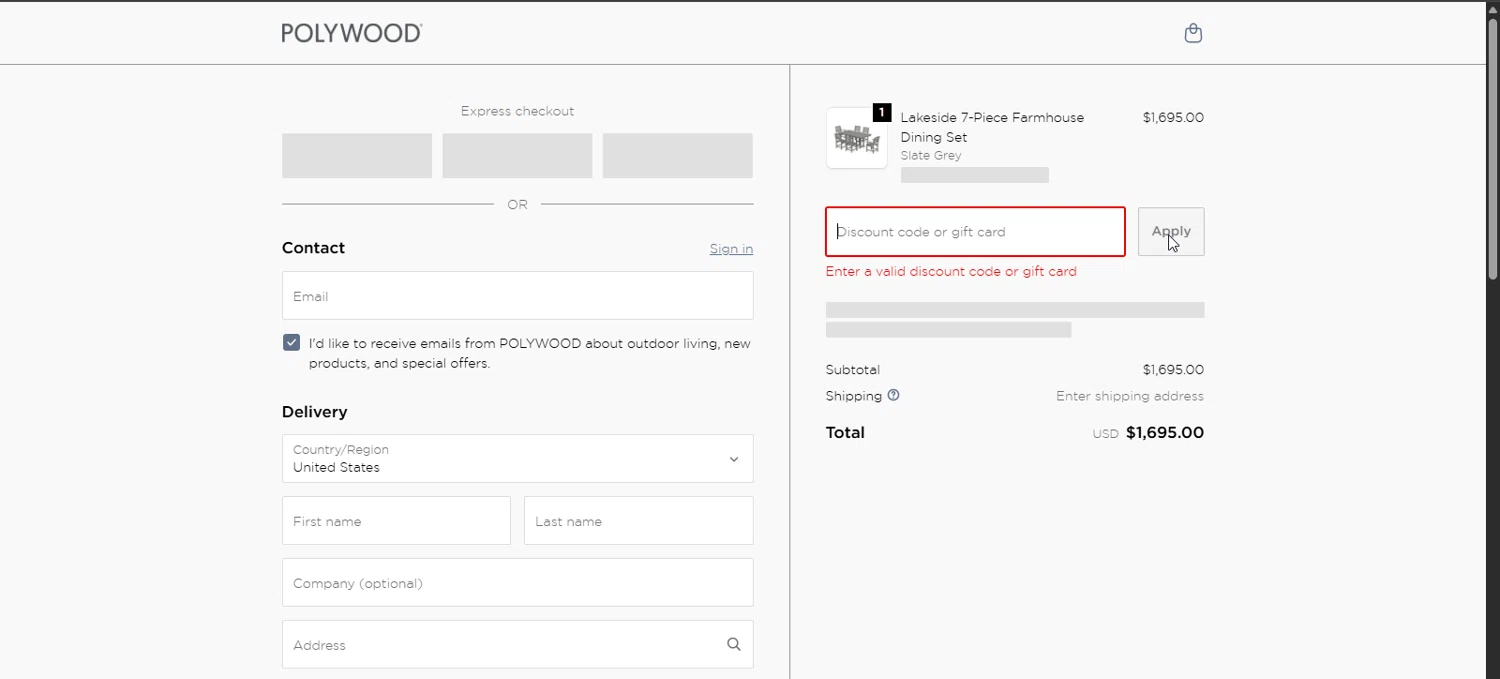The height and width of the screenshot is (679, 1500).
Task: Select the Last name field
Action: pos(638,521)
